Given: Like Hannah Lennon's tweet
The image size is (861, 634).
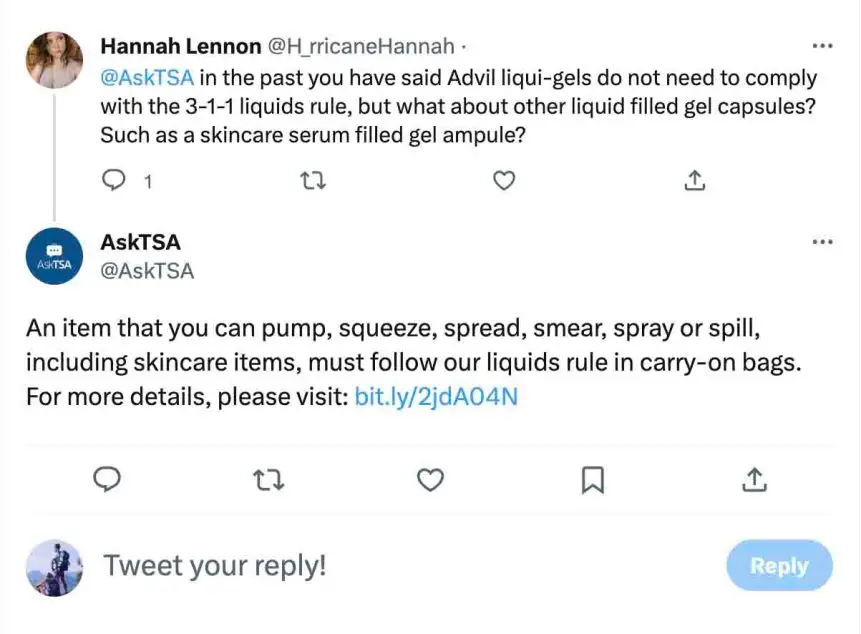Looking at the screenshot, I should point(505,181).
